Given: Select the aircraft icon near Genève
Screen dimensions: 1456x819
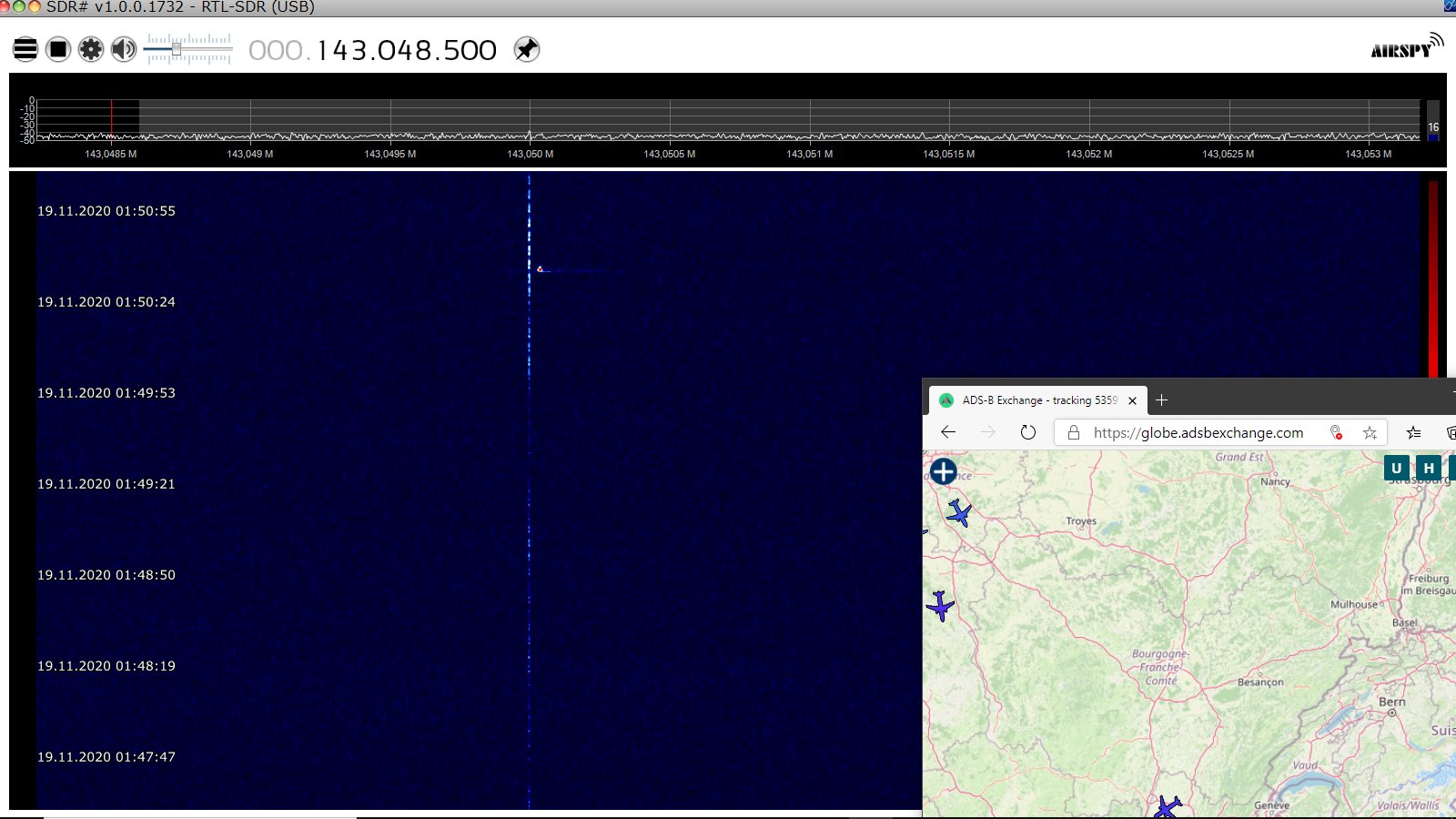Looking at the screenshot, I should [1168, 806].
